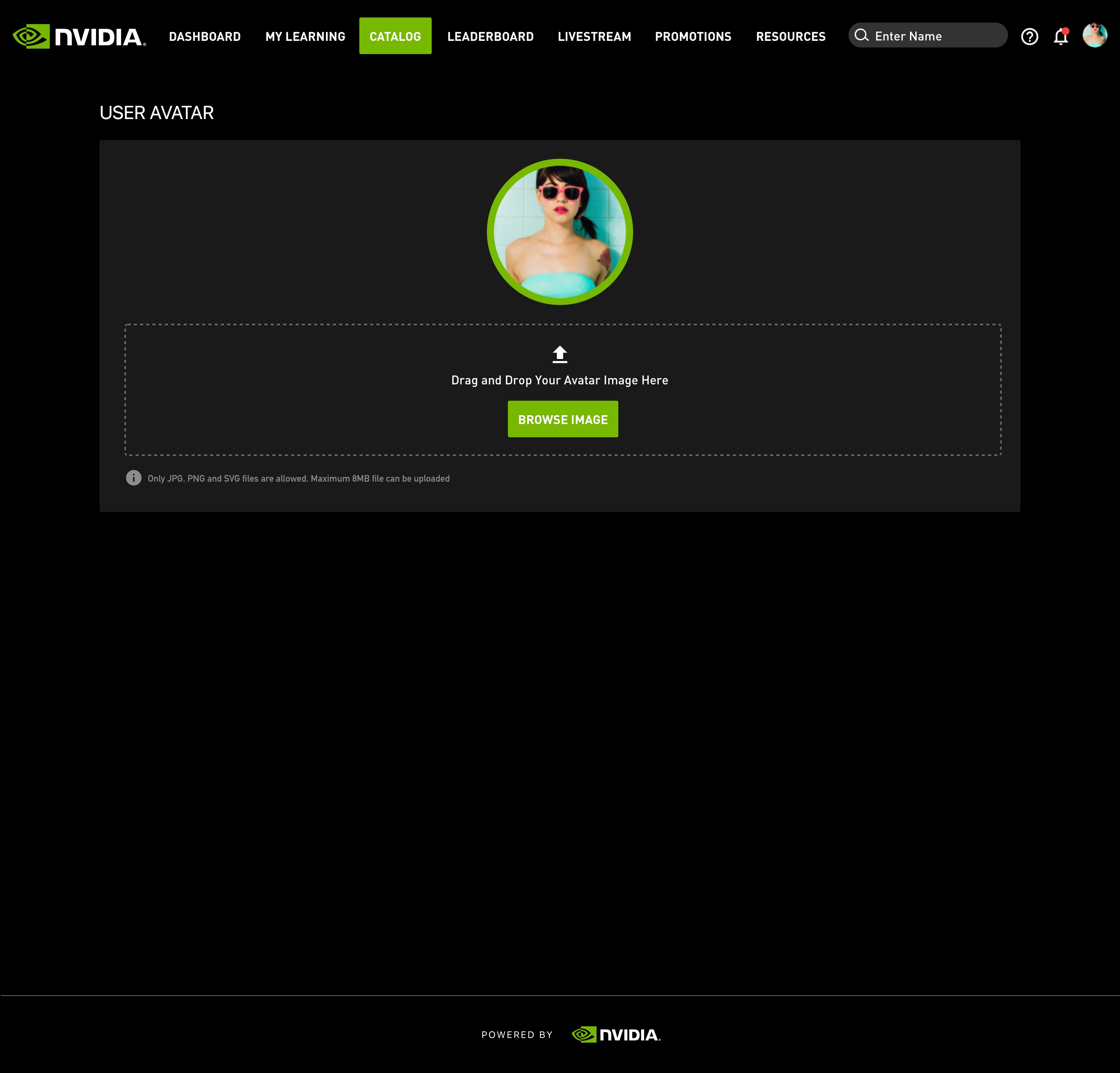Open the help question mark icon
The height and width of the screenshot is (1073, 1120).
click(1030, 37)
